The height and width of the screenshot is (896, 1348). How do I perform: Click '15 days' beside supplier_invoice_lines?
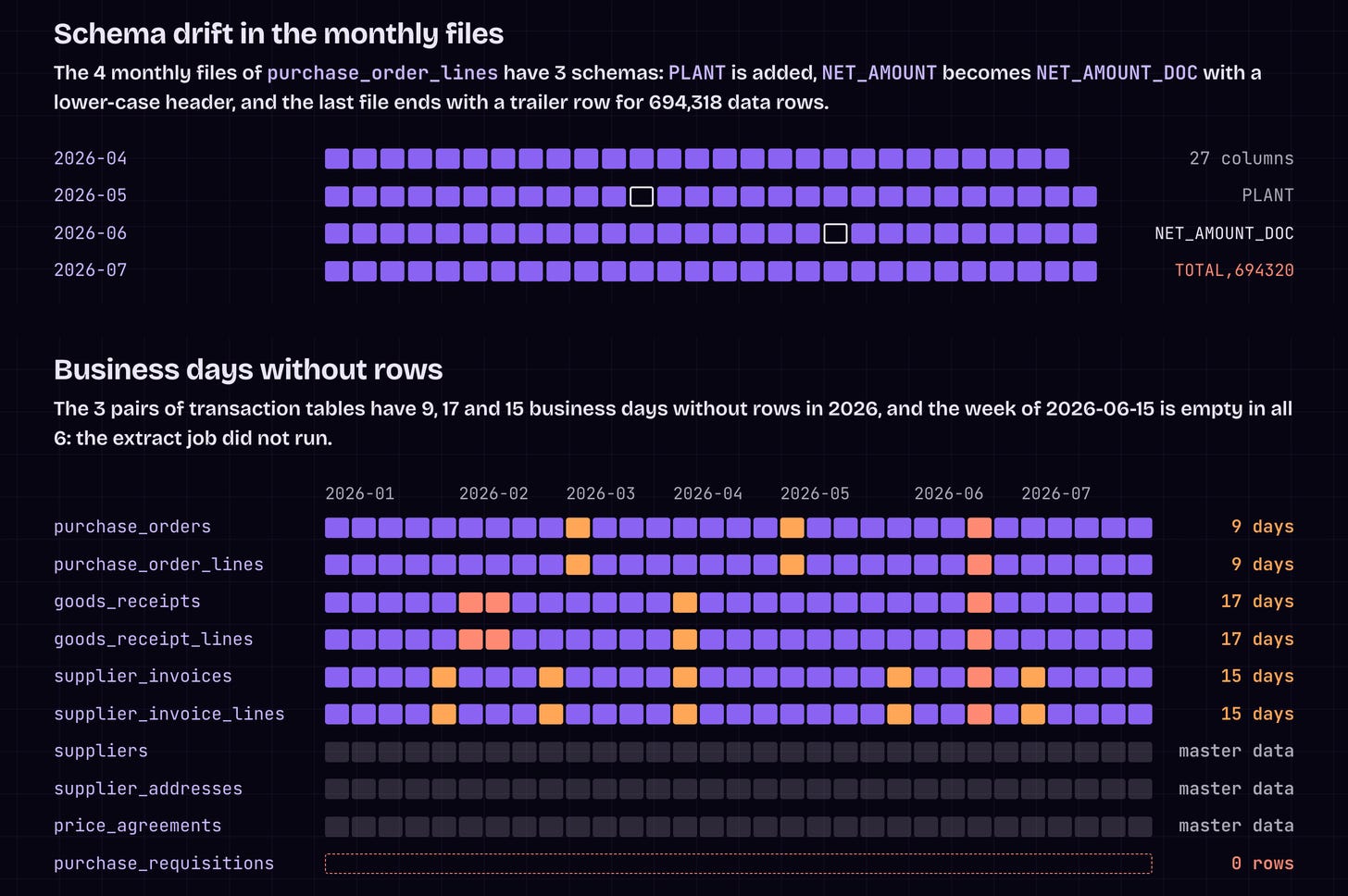tap(1257, 715)
